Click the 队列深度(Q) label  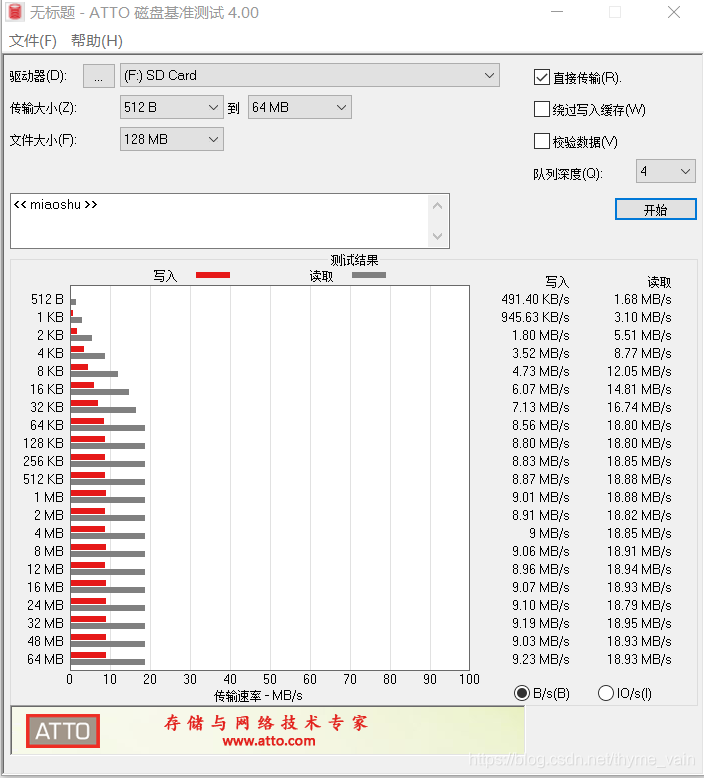pos(568,174)
